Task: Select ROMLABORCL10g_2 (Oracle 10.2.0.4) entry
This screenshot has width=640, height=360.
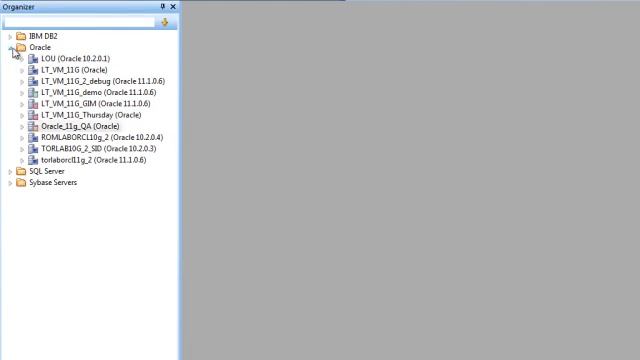Action: pos(102,138)
